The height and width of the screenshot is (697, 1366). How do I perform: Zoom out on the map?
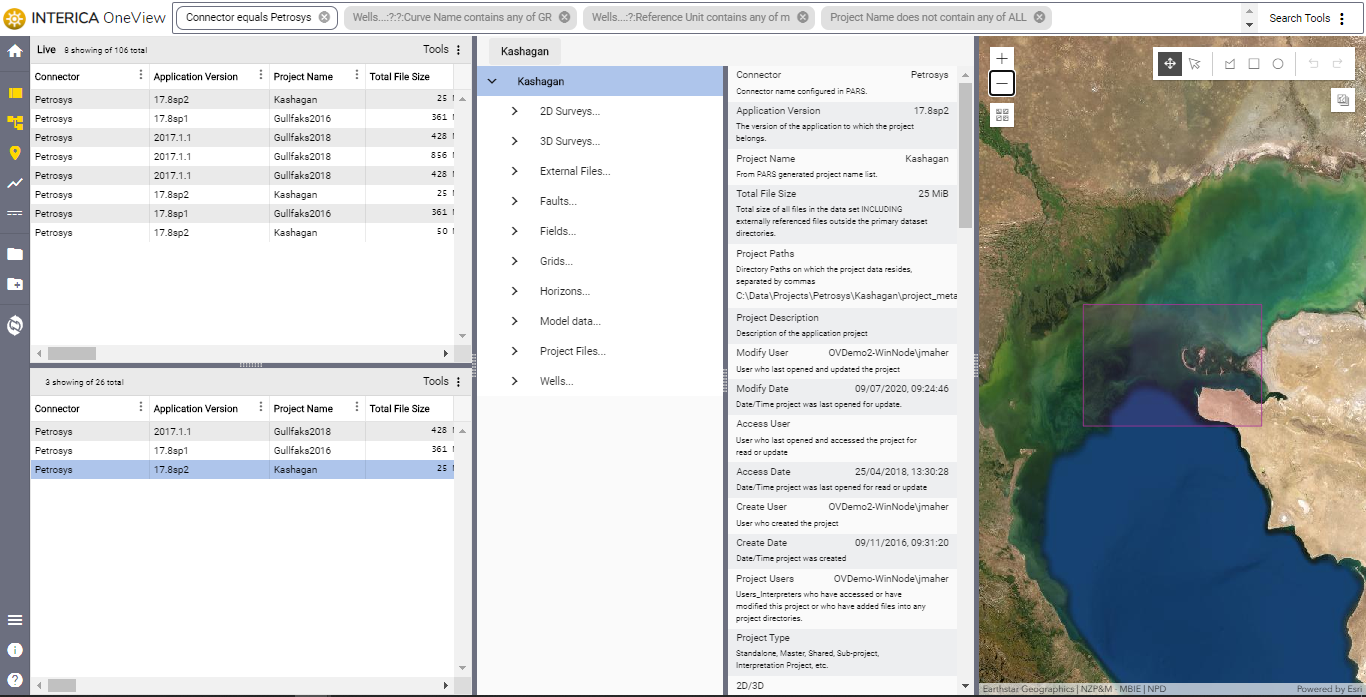[x=1002, y=84]
